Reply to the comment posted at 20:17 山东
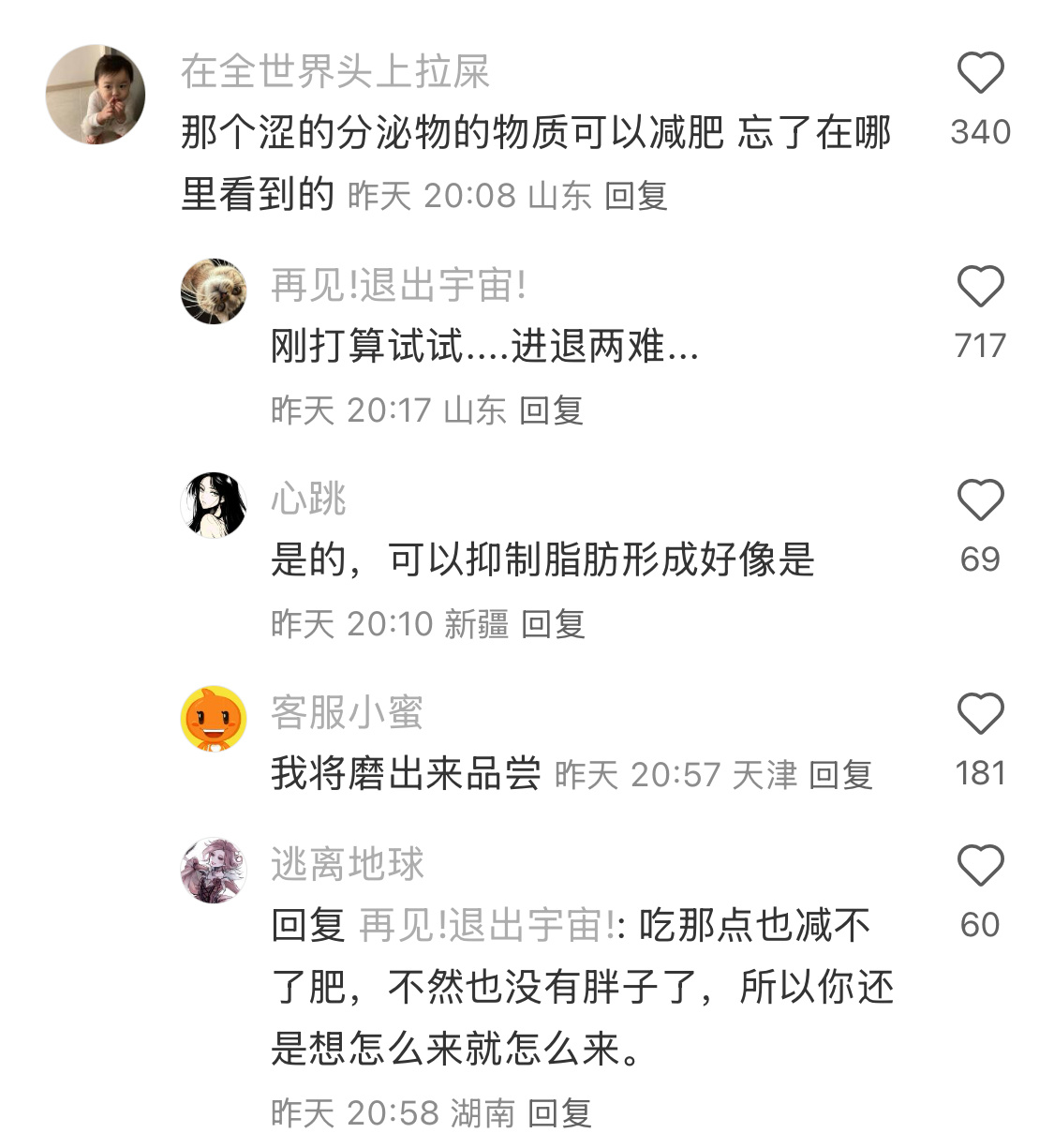The image size is (1054, 1148). point(552,410)
